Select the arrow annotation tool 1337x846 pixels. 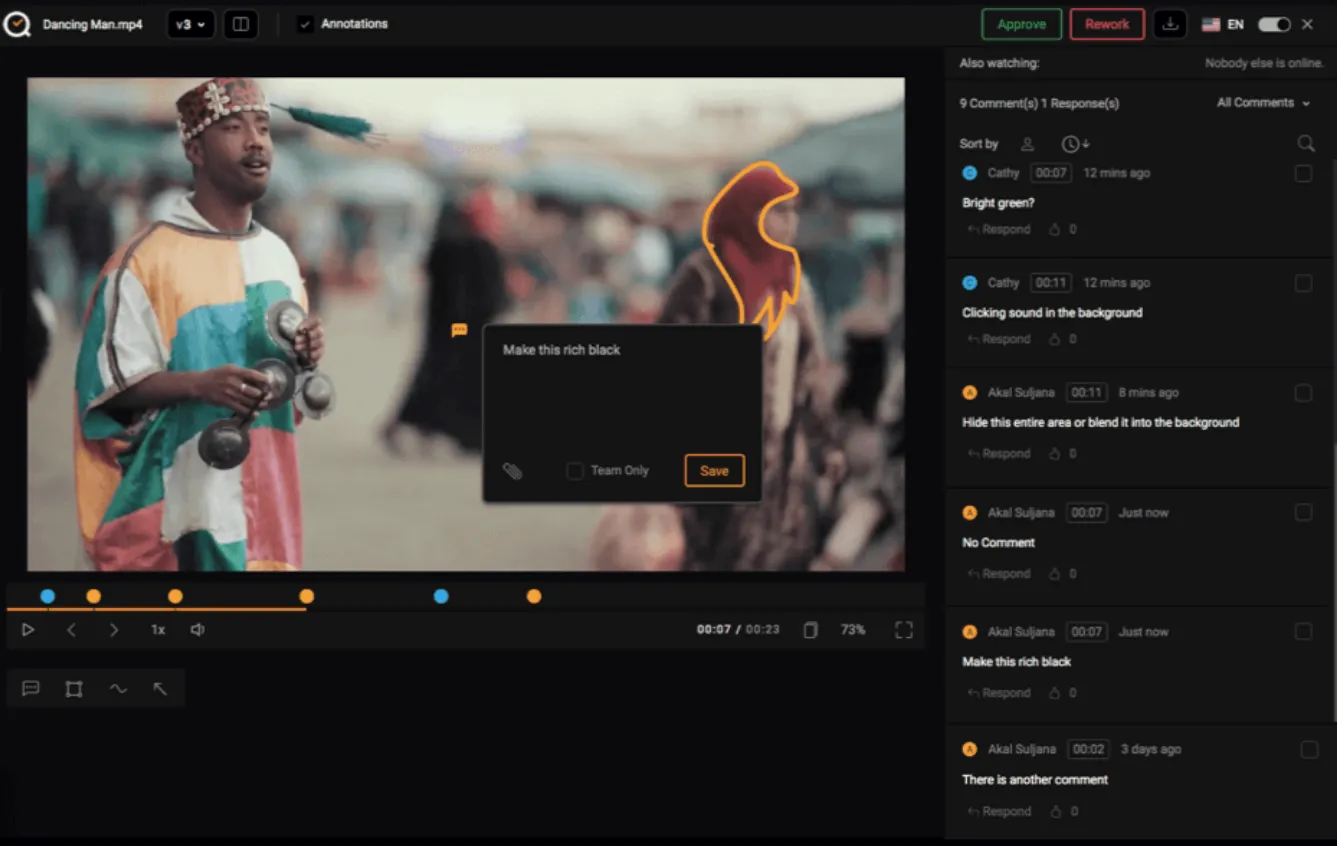coord(160,689)
